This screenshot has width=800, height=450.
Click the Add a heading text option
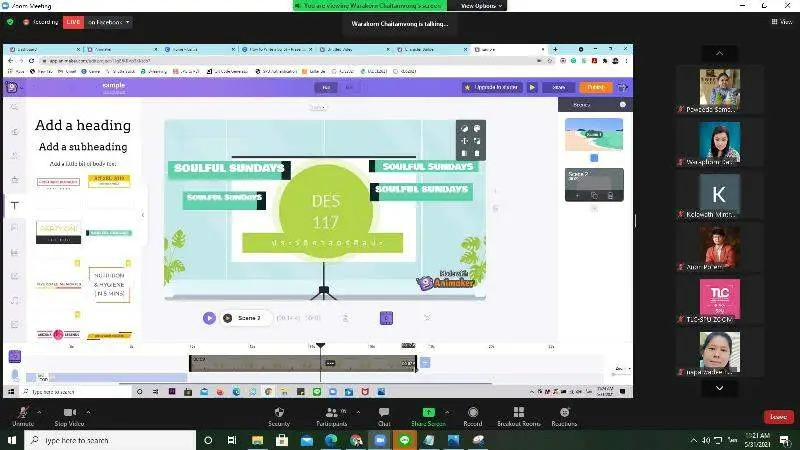(83, 125)
